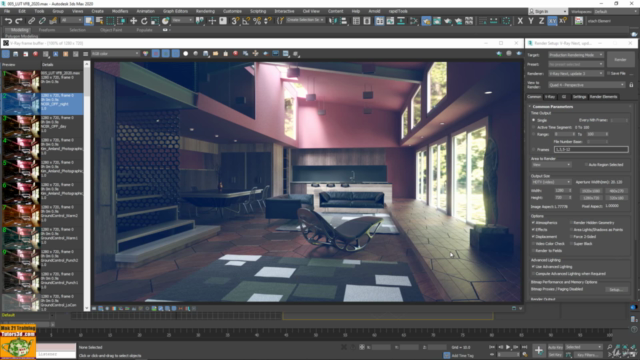Open the Mirror tool

333,21
